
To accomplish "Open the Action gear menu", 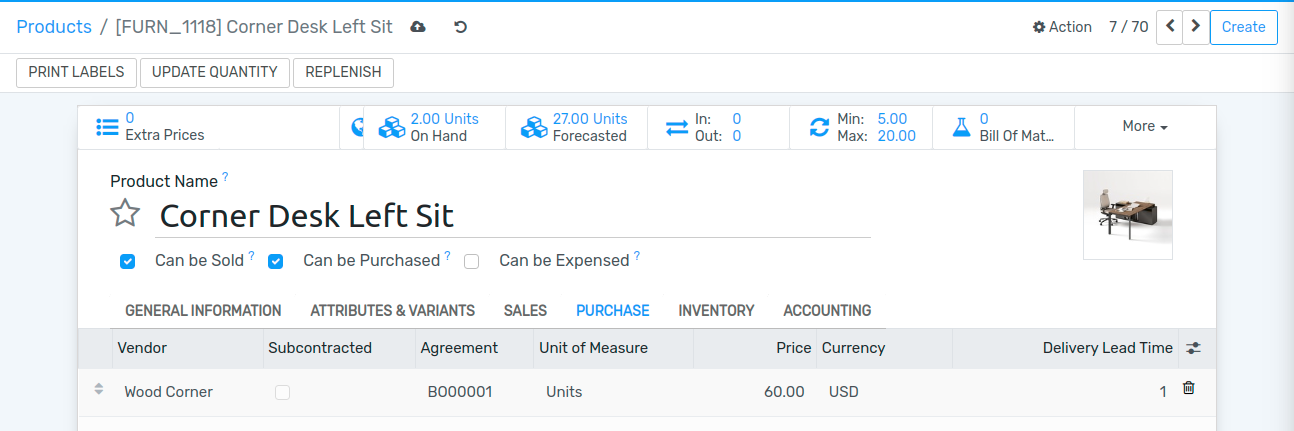I will pos(1062,27).
